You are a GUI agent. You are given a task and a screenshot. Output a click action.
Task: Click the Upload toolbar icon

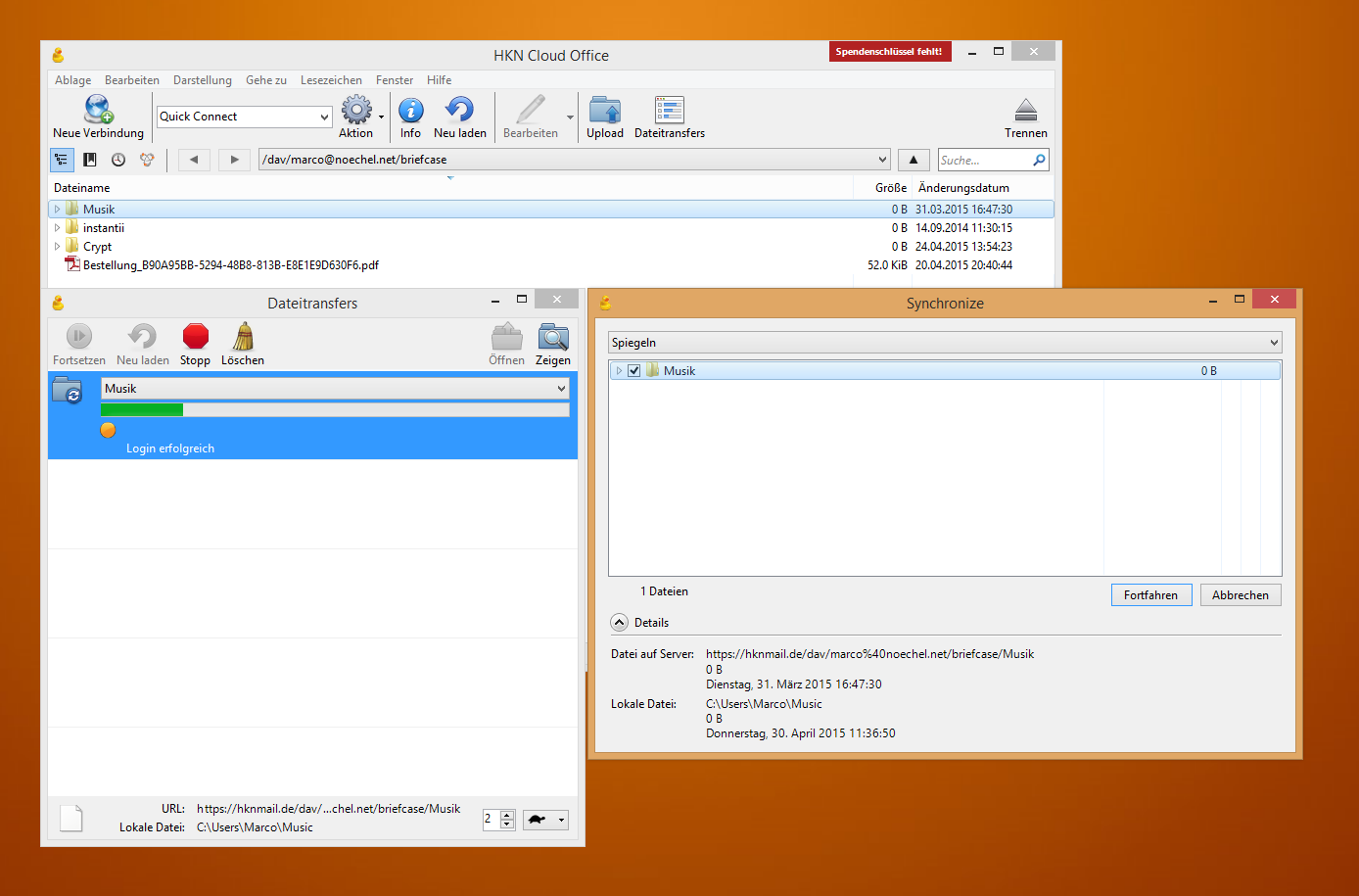tap(604, 110)
